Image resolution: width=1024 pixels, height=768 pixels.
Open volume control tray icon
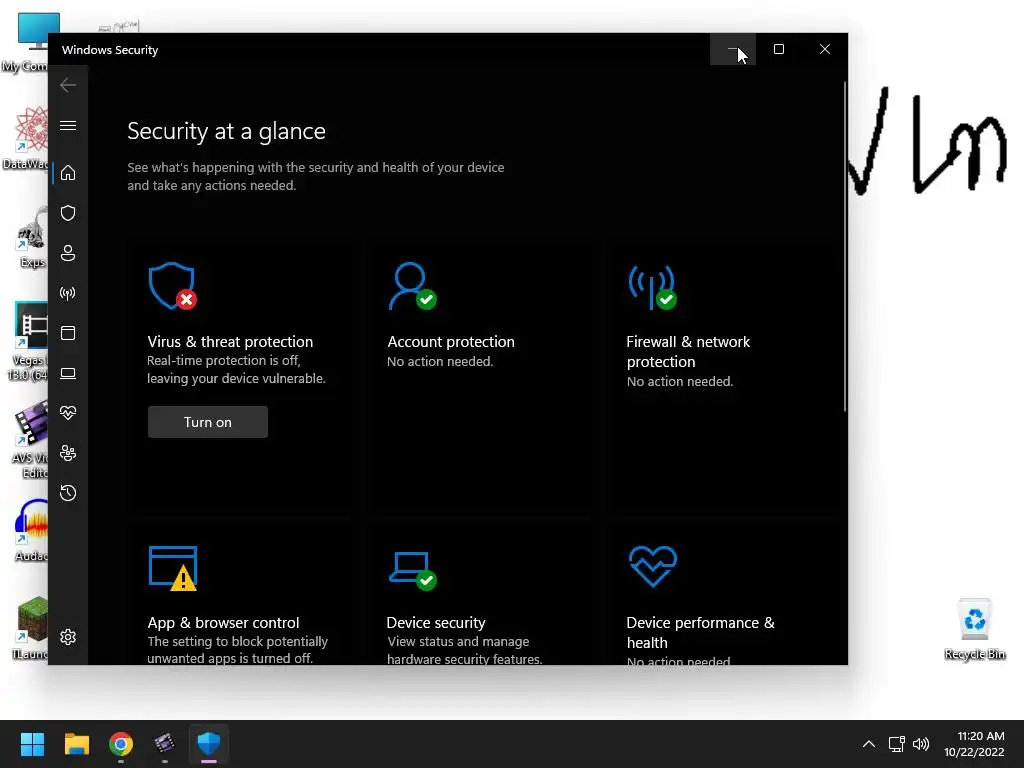pos(921,744)
